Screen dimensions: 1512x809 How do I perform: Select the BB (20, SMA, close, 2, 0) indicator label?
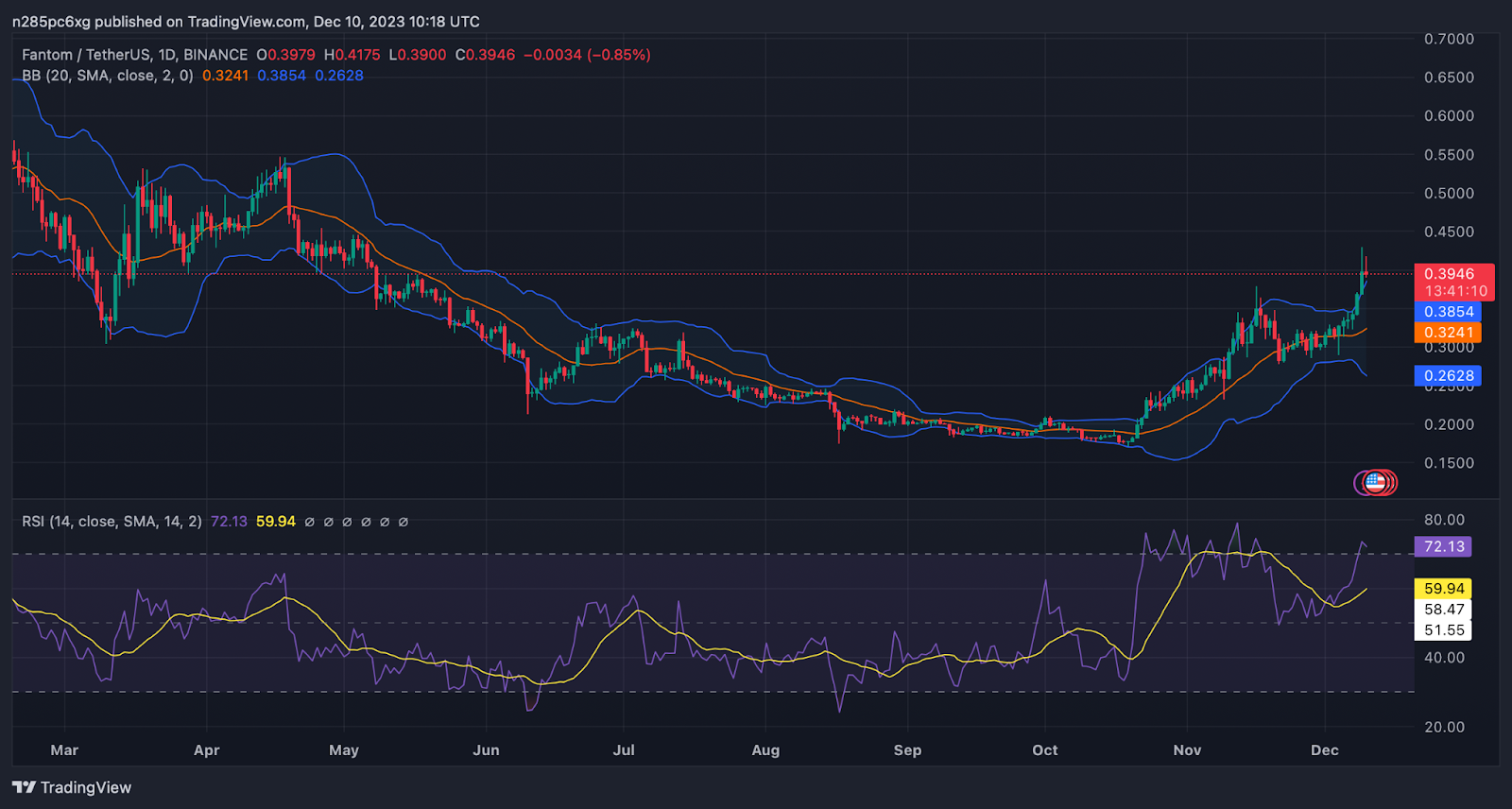[x=108, y=76]
